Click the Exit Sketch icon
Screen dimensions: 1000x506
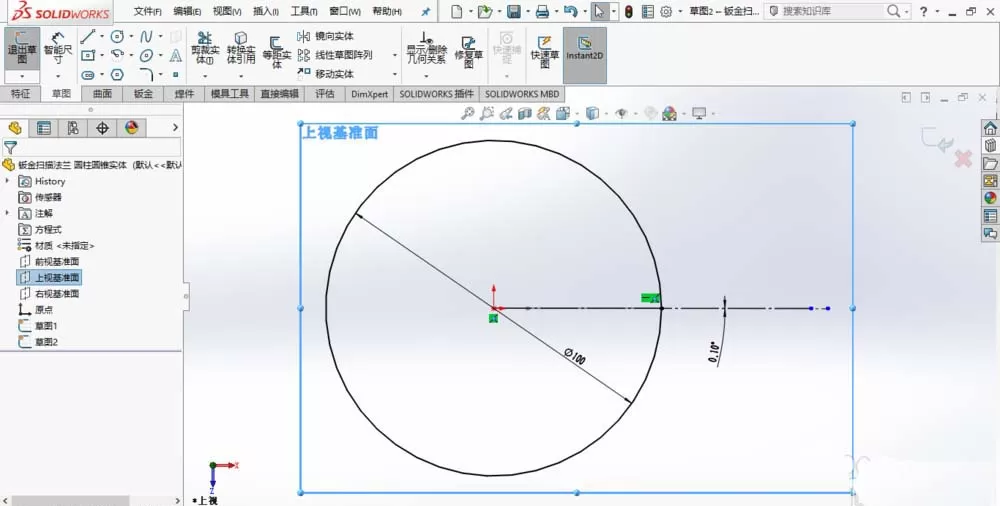click(22, 48)
